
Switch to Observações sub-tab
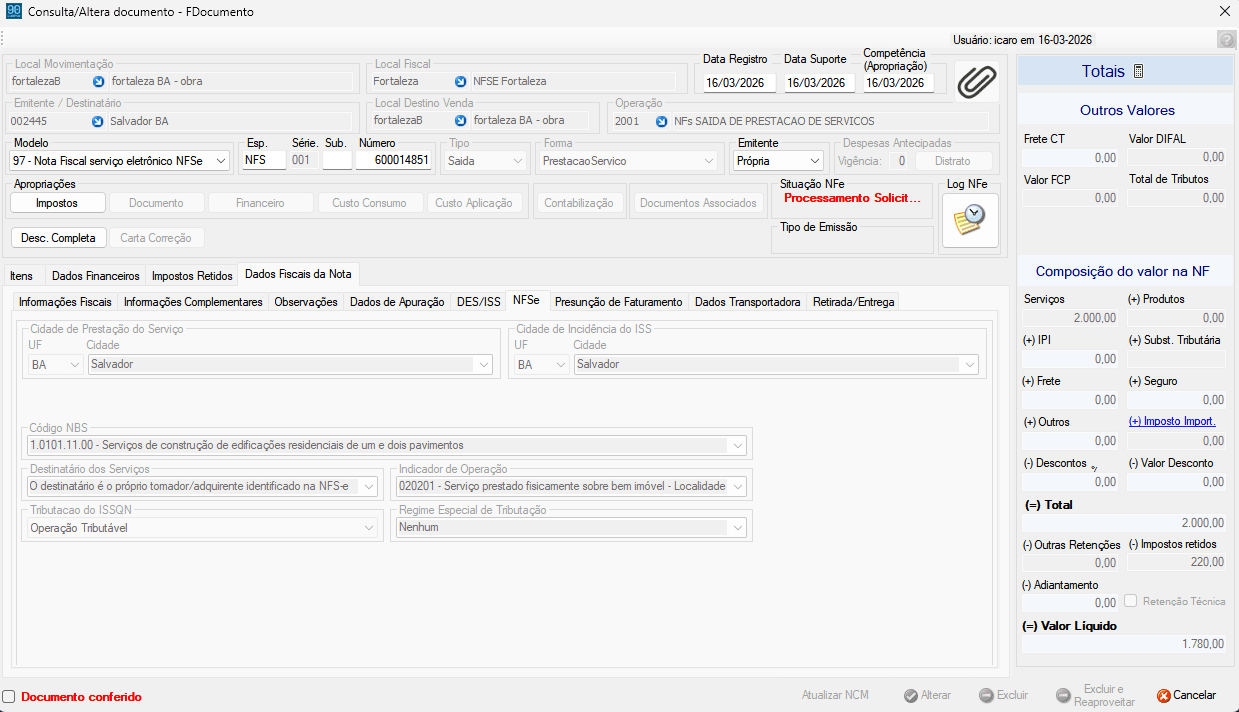[x=306, y=302]
